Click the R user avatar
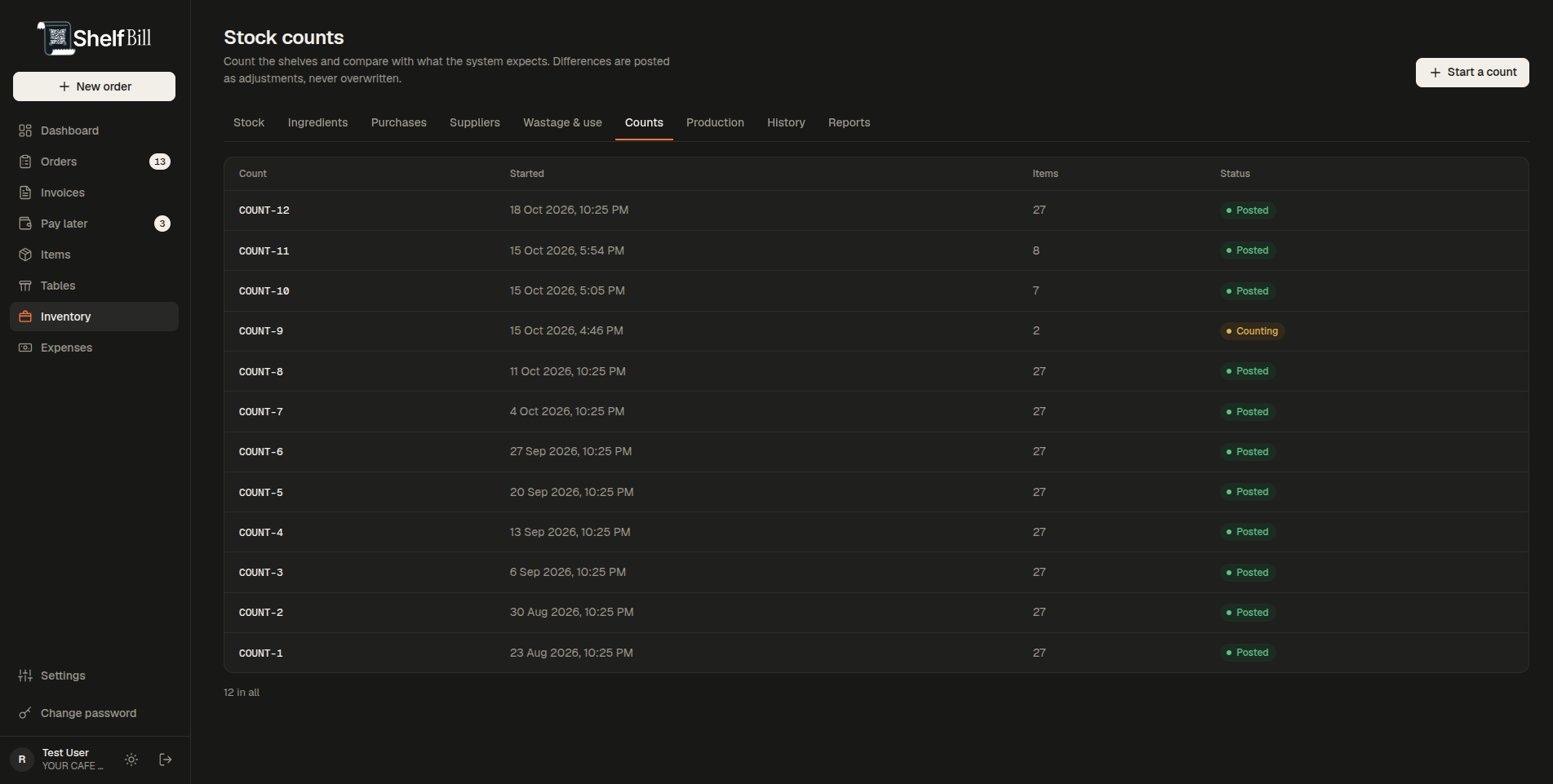Viewport: 1553px width, 784px height. pyautogui.click(x=22, y=760)
